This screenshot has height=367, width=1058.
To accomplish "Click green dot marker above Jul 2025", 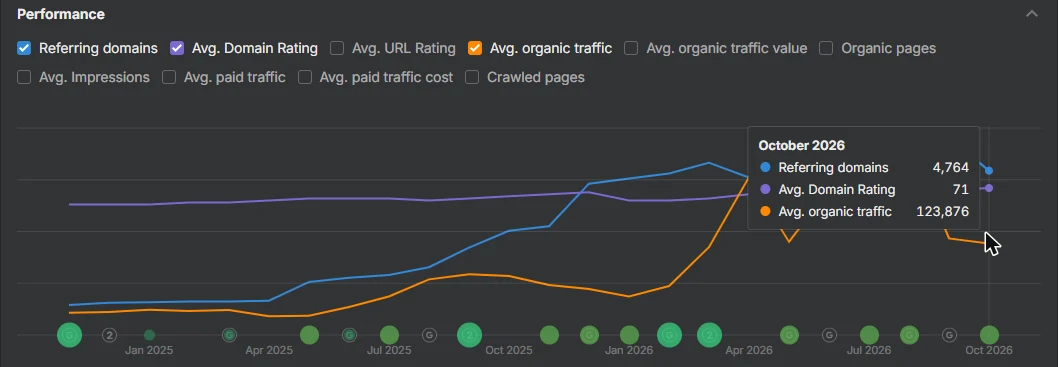I will [389, 335].
